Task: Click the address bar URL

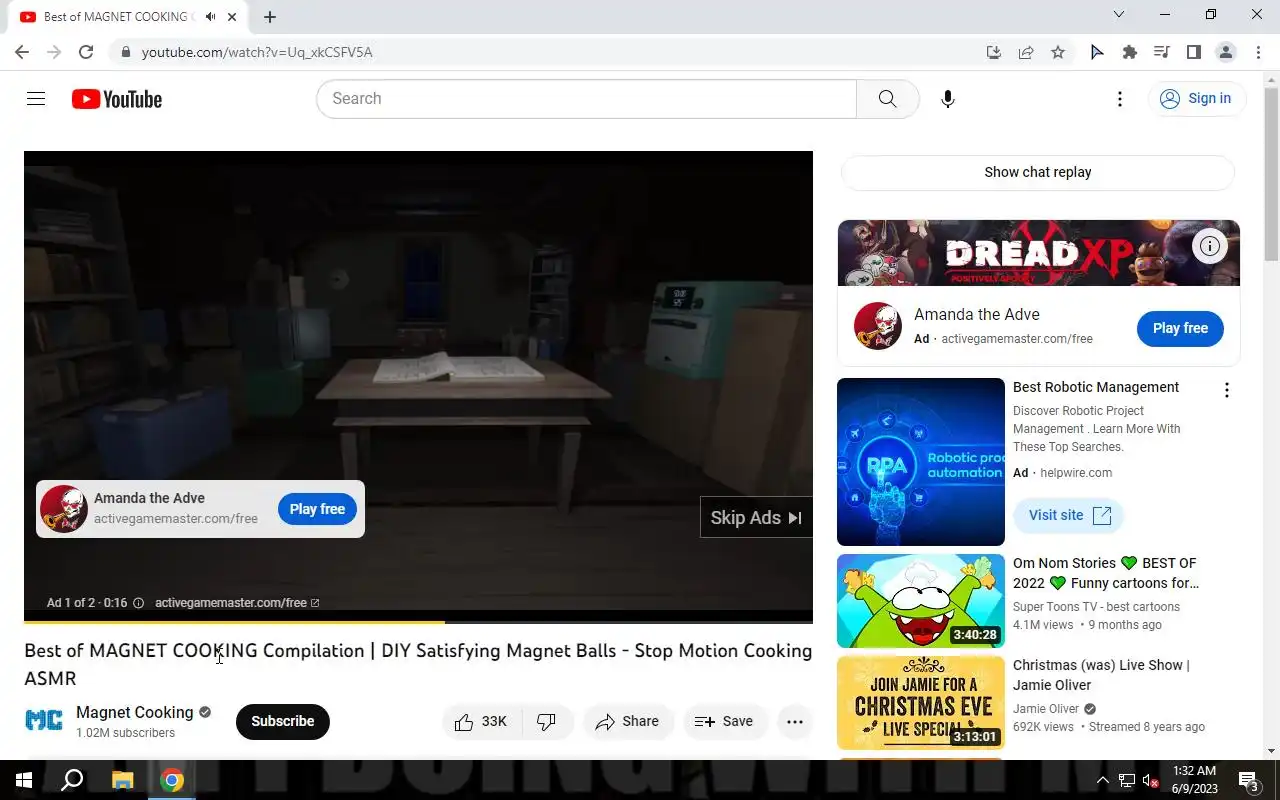Action: (257, 52)
